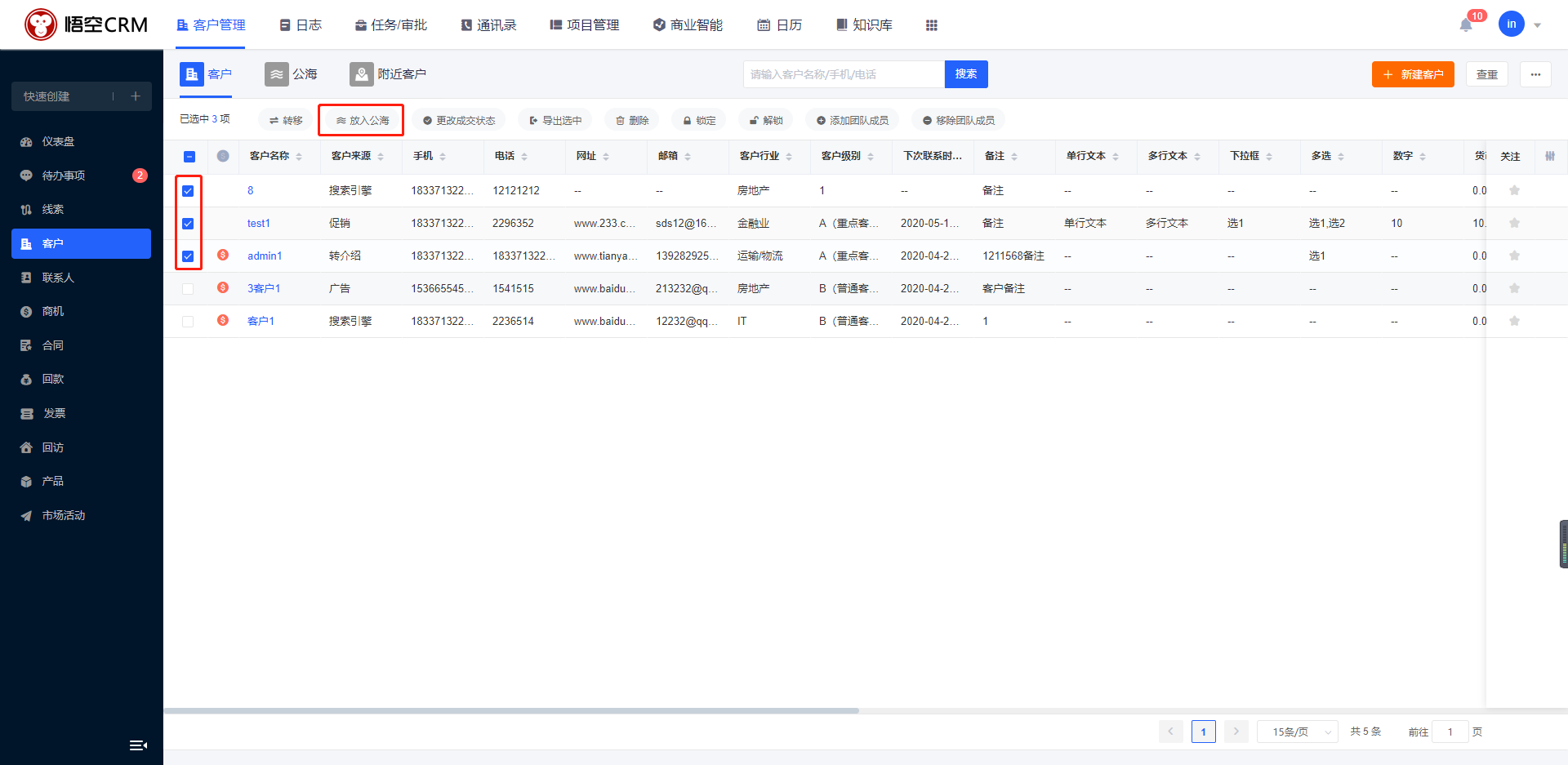The width and height of the screenshot is (1568, 765).
Task: Check the checkbox for customer '3客户1'
Action: tap(188, 288)
